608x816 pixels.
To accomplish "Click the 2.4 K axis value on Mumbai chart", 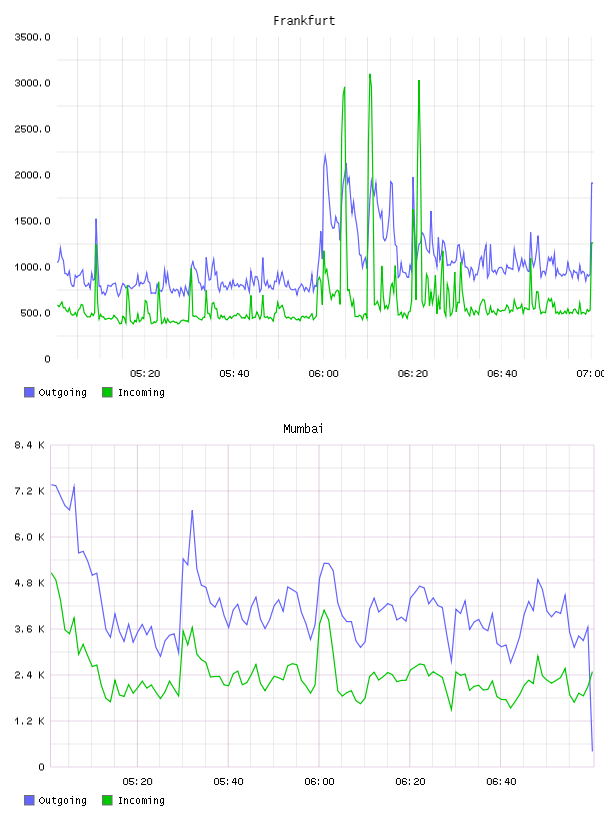I will (29, 675).
